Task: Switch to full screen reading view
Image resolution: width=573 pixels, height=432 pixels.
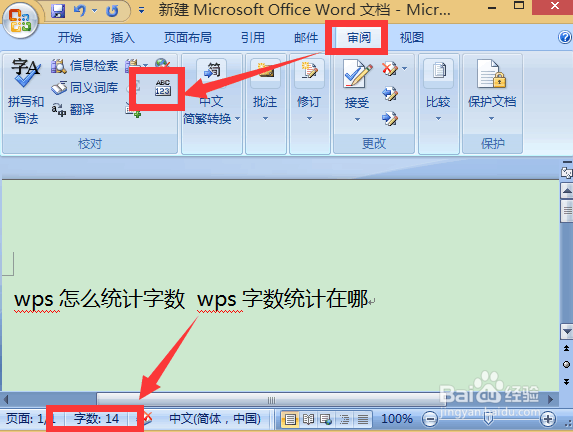Action: (x=308, y=419)
